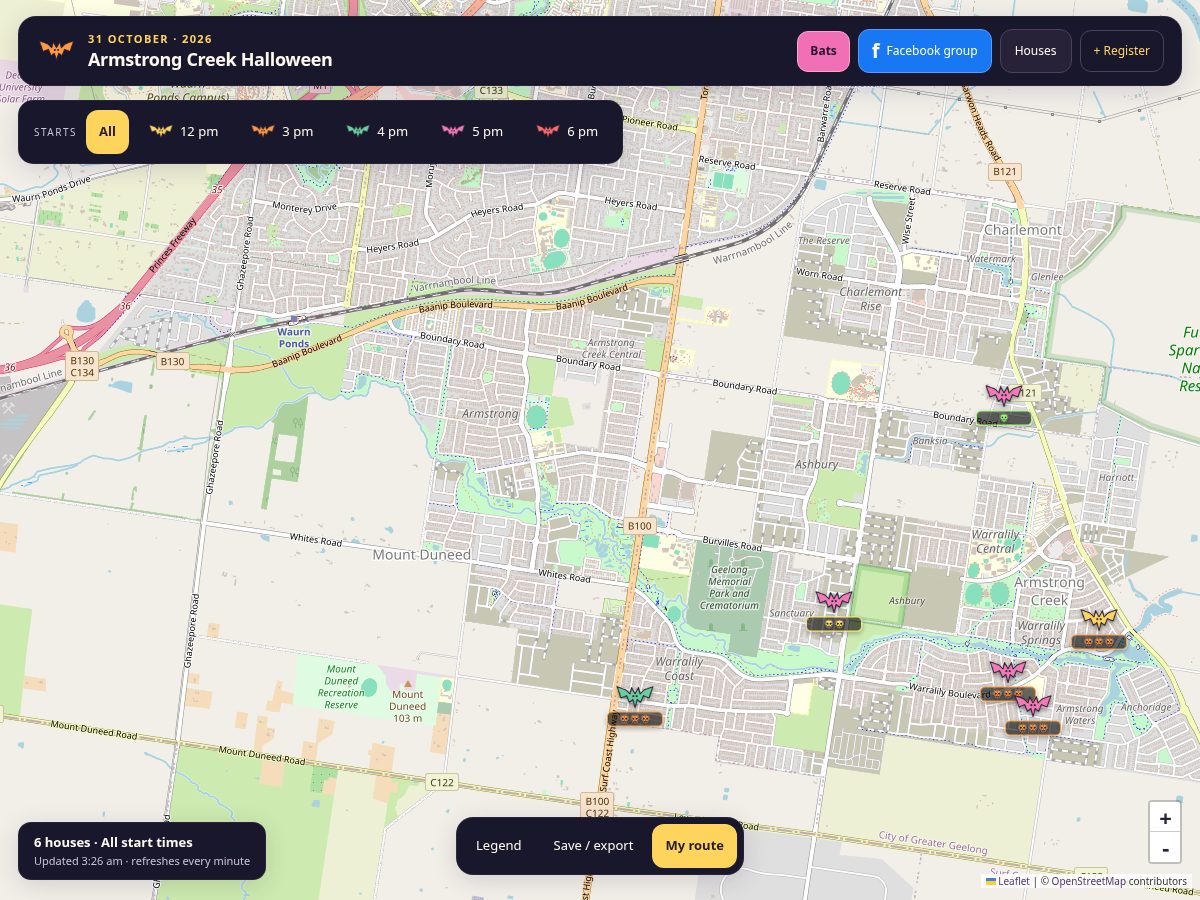This screenshot has height=900, width=1200.
Task: Open the Facebook group link
Action: pos(925,51)
